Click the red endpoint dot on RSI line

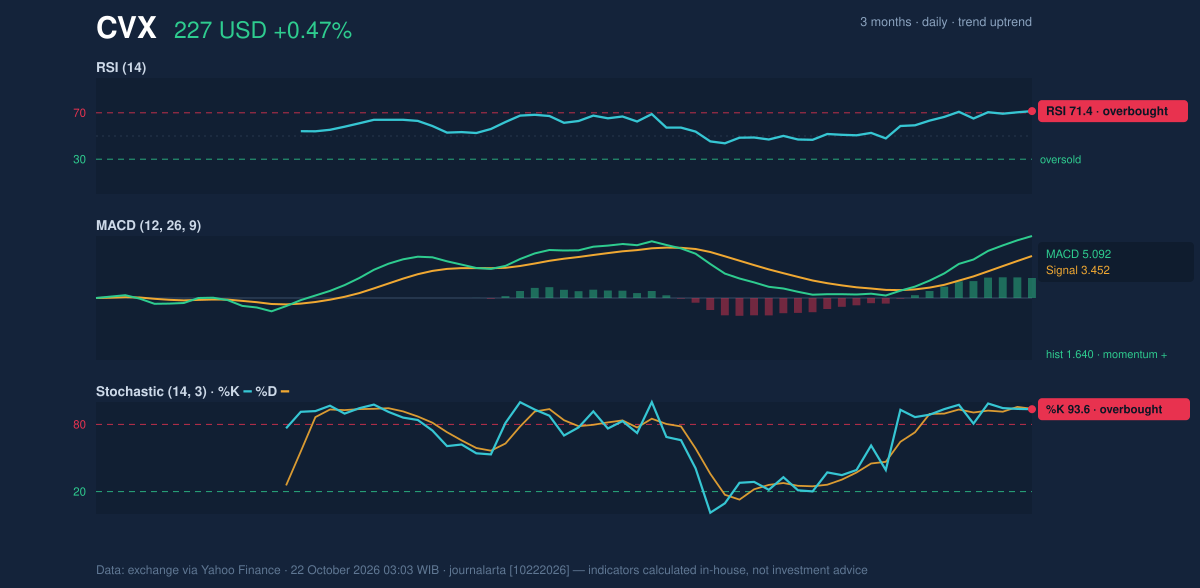click(x=1032, y=111)
